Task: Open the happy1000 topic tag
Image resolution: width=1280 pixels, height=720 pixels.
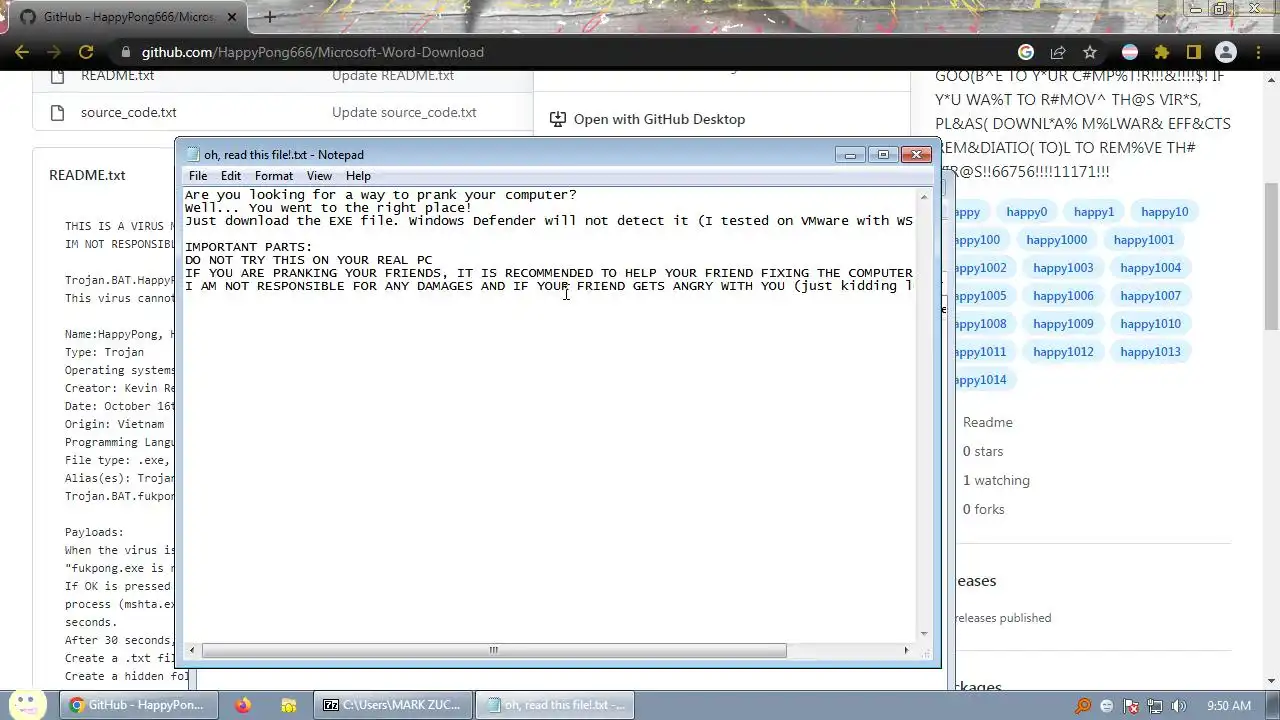Action: [1056, 240]
